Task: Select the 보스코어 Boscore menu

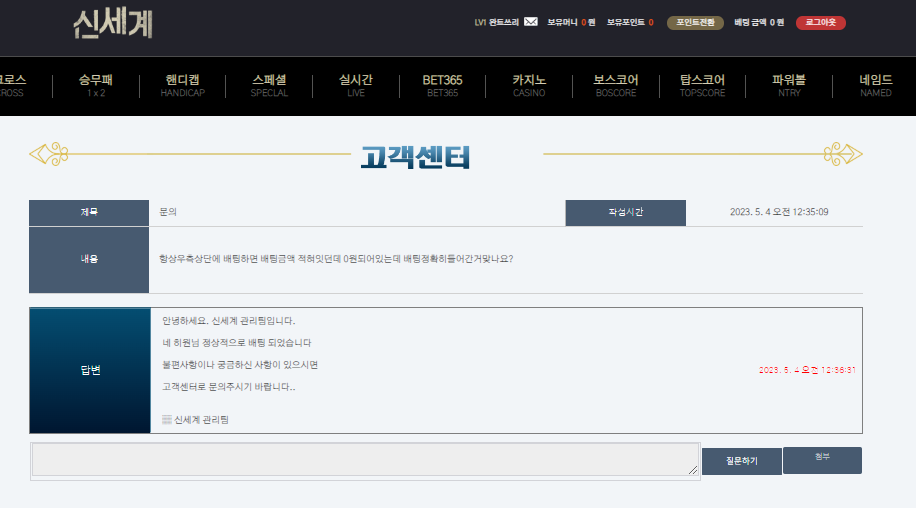Action: tap(615, 86)
